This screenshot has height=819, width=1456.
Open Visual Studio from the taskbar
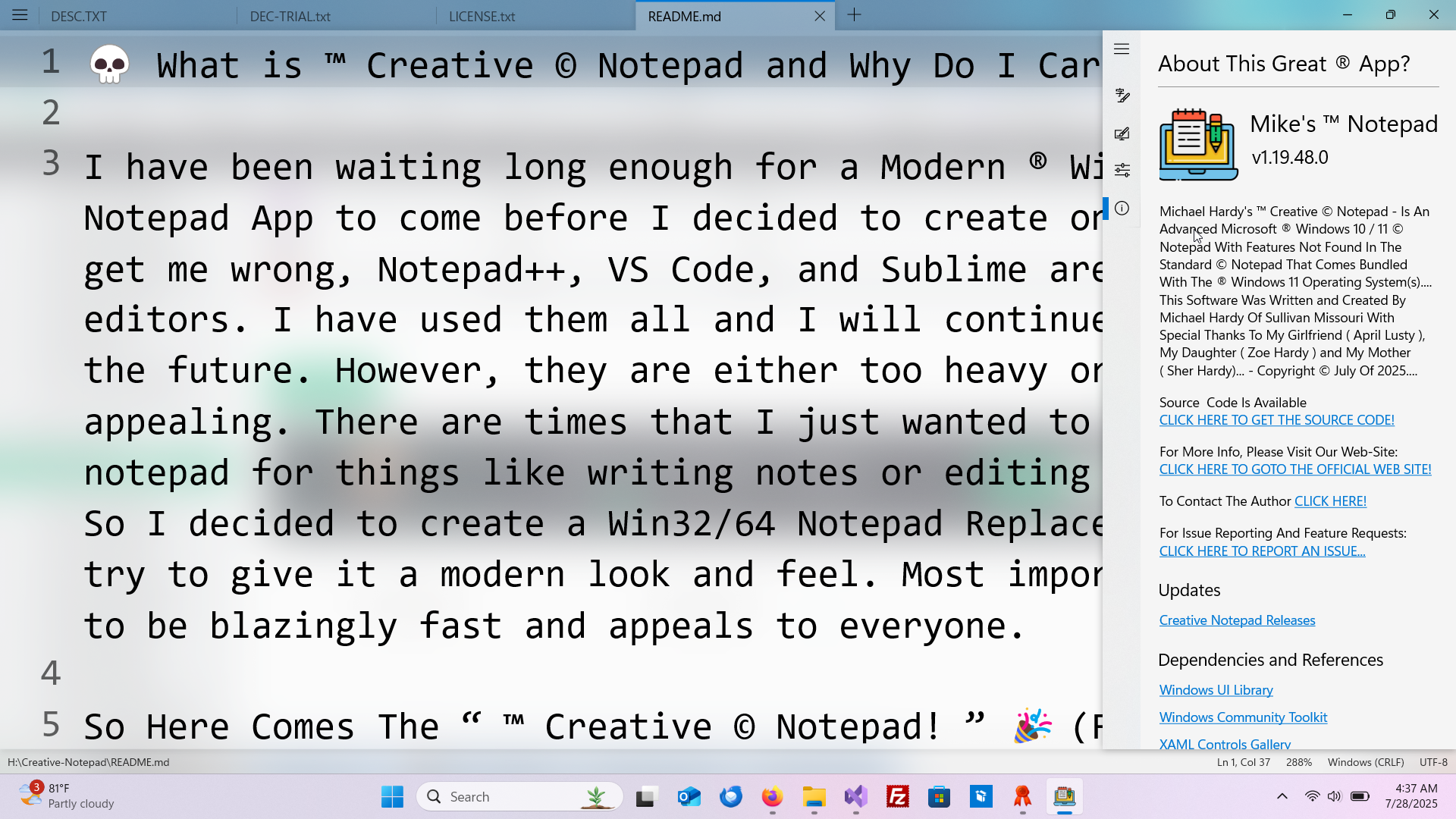pyautogui.click(x=856, y=797)
